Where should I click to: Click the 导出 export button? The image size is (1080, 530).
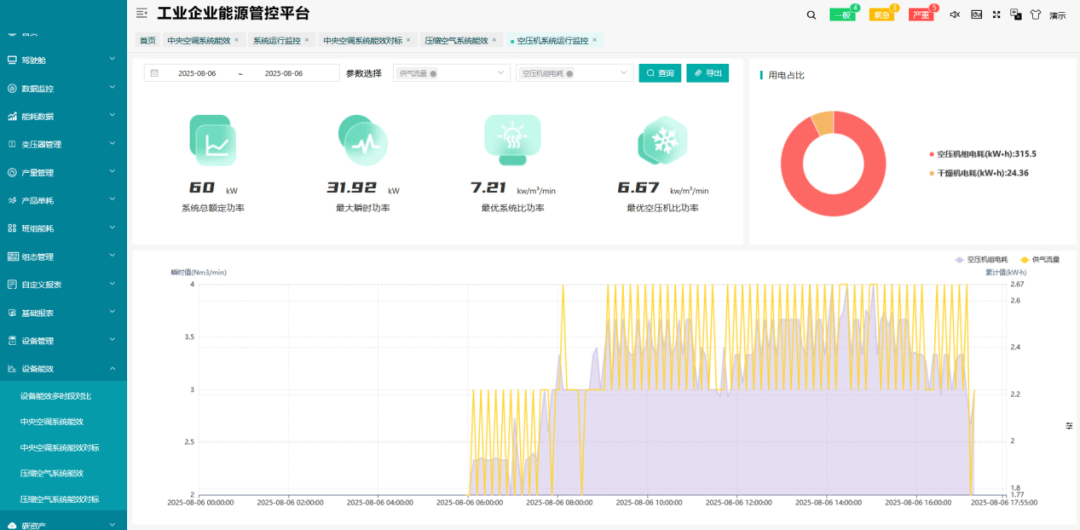(707, 73)
